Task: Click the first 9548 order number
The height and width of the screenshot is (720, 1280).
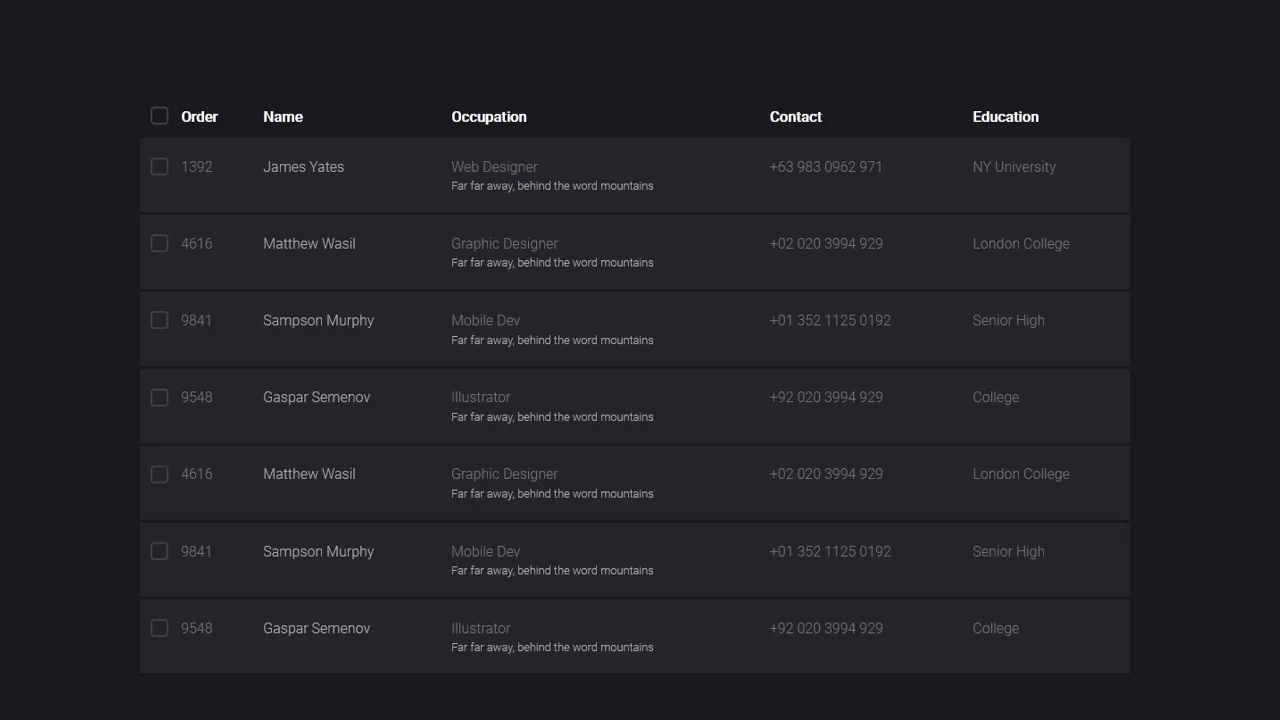Action: pos(197,397)
